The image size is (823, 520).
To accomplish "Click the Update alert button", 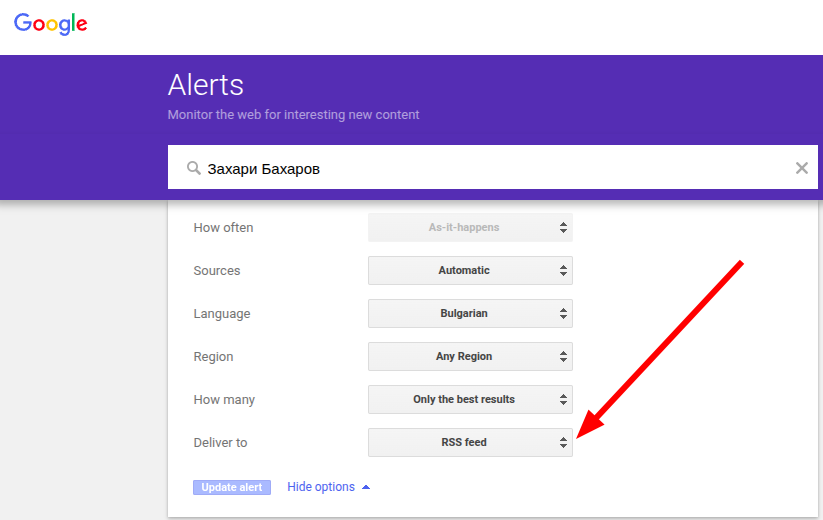I will point(232,487).
